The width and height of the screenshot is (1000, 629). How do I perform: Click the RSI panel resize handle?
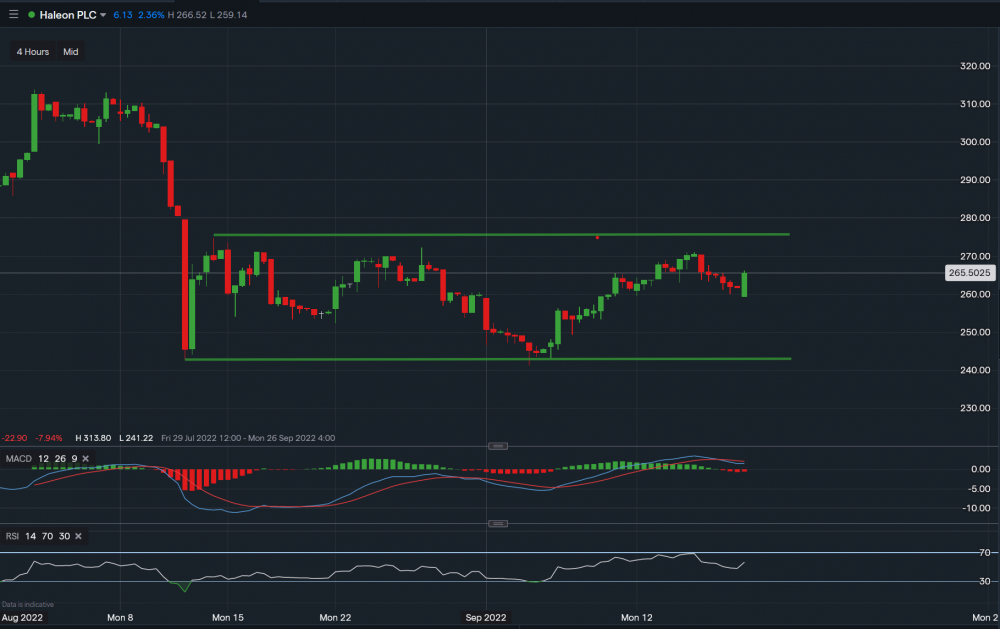click(x=497, y=523)
